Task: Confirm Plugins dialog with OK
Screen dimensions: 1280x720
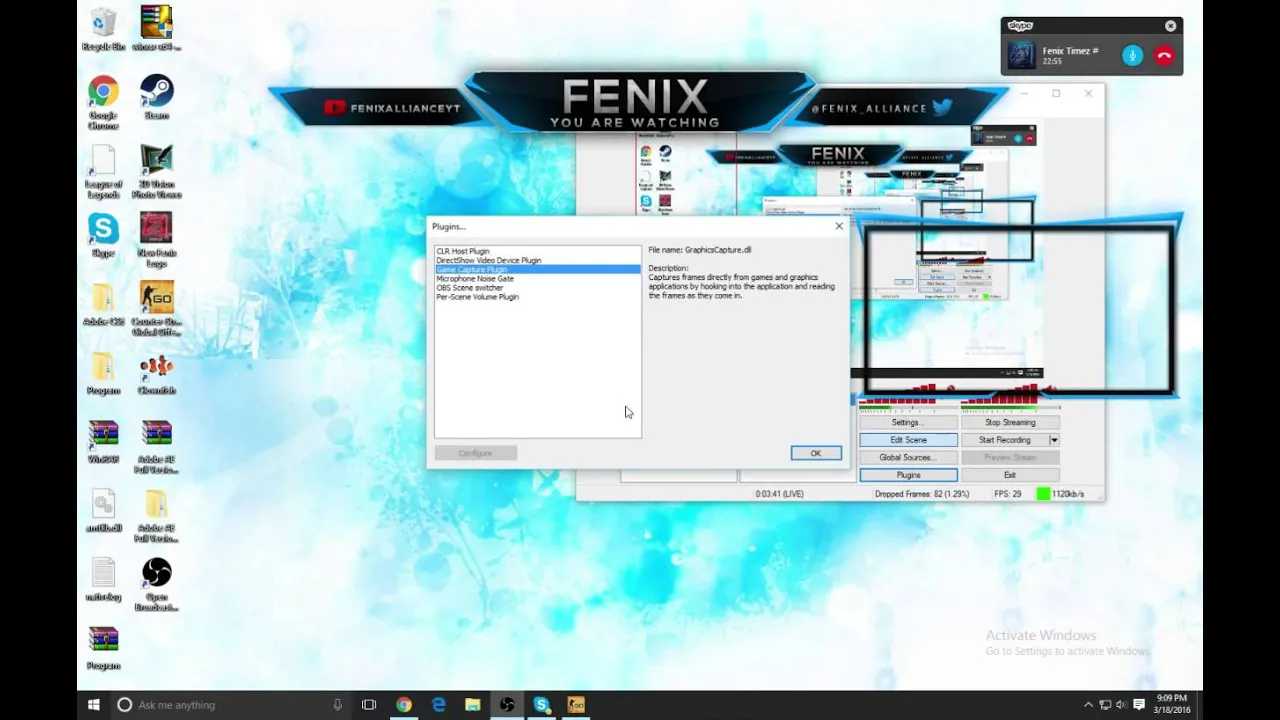Action: click(x=816, y=453)
